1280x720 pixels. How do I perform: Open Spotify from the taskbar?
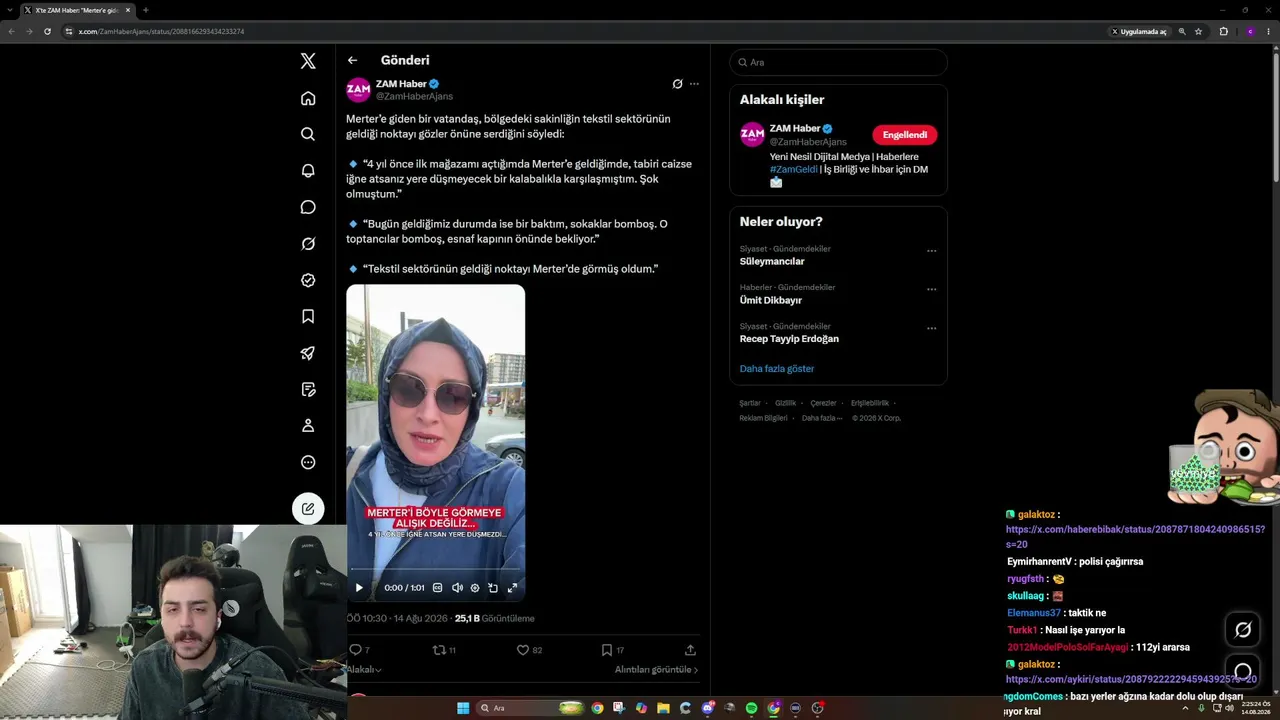click(x=751, y=708)
